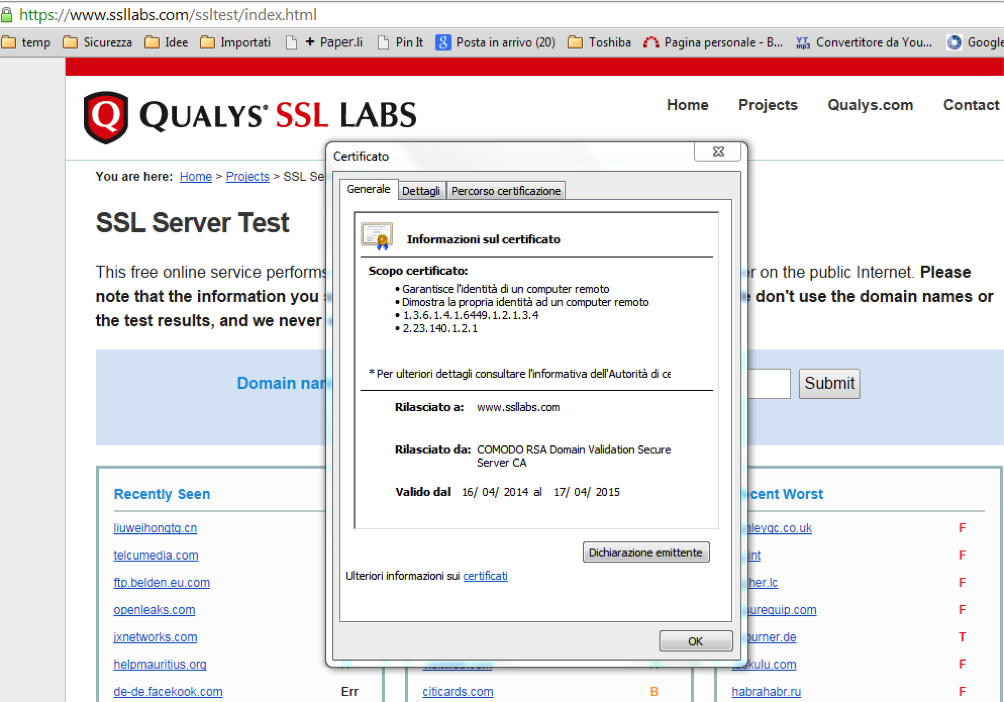Viewport: 1004px width, 702px height.
Task: Click the green SSL padlock icon
Action: (6, 14)
